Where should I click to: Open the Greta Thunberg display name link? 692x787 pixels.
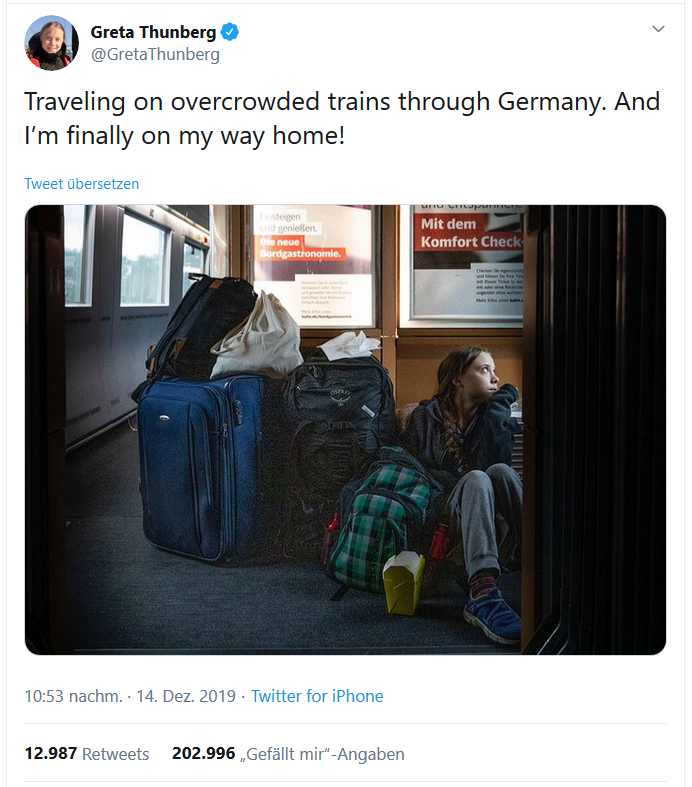[153, 32]
